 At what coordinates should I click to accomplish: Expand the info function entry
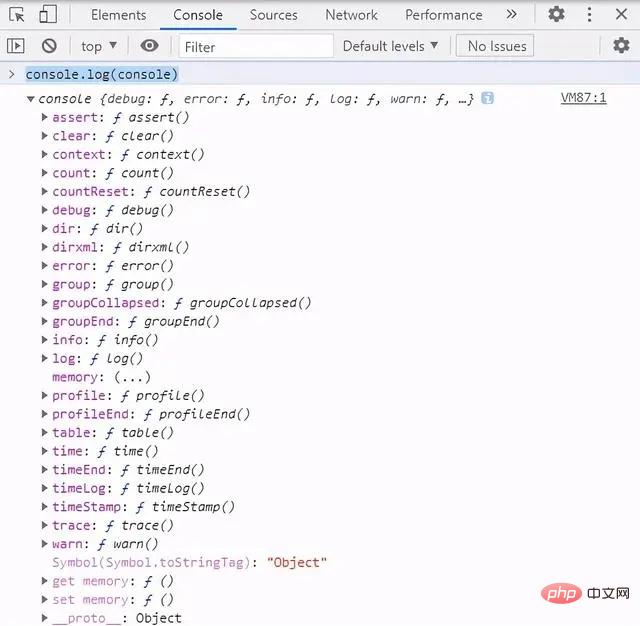click(44, 340)
